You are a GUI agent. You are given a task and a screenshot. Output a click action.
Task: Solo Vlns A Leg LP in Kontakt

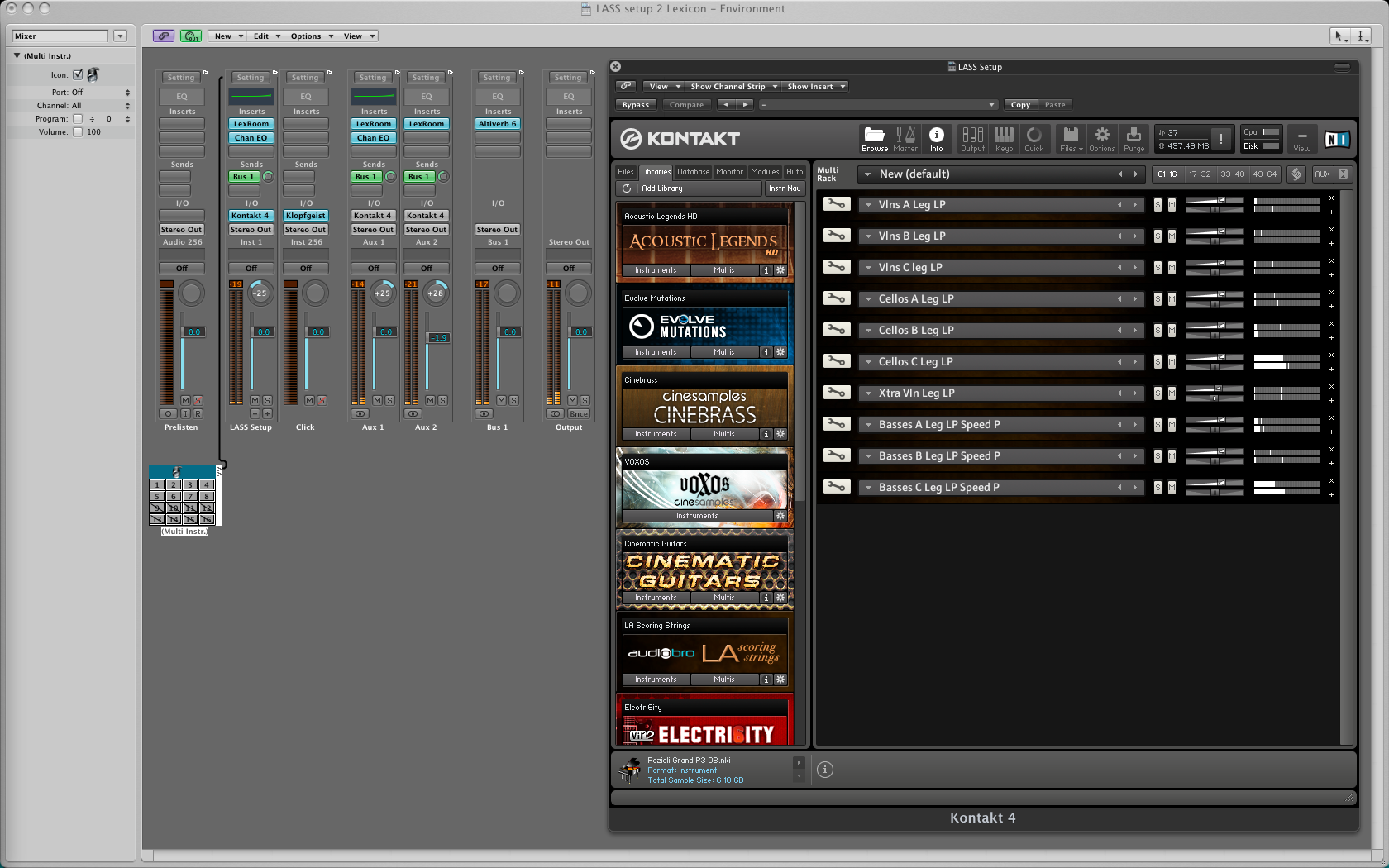(x=1157, y=205)
